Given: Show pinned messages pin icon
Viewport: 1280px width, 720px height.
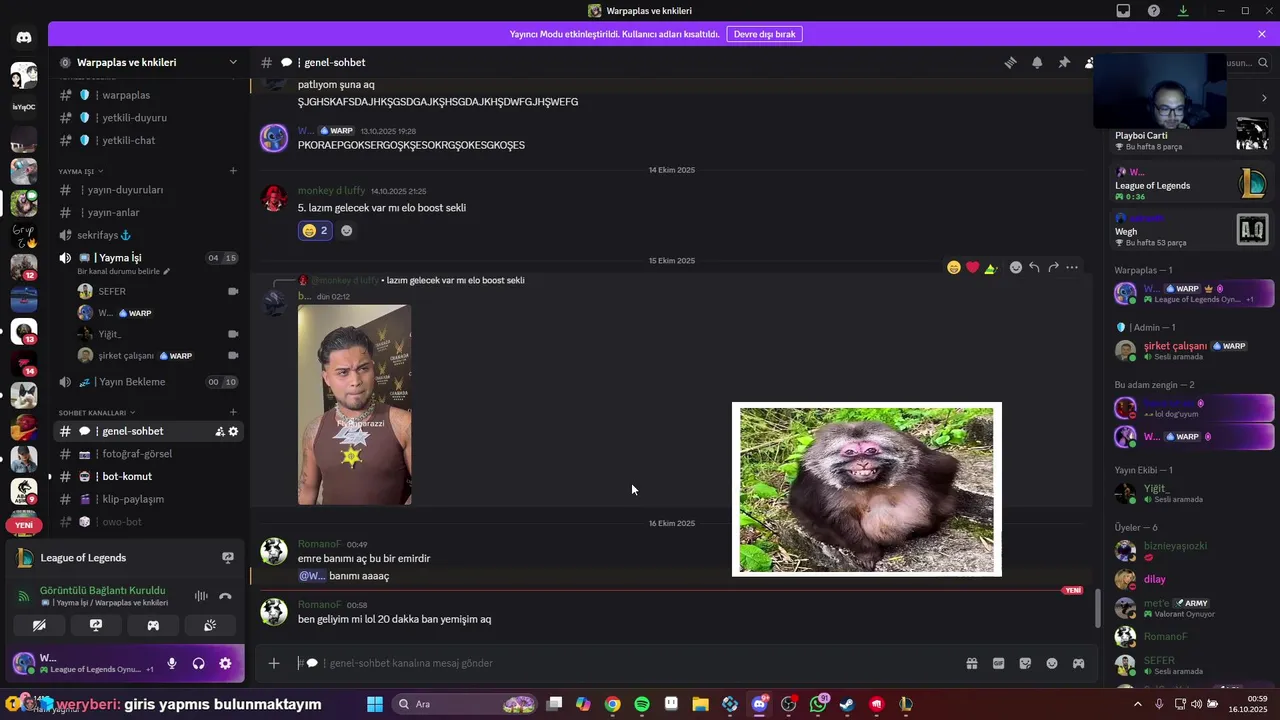Looking at the screenshot, I should (x=1064, y=62).
